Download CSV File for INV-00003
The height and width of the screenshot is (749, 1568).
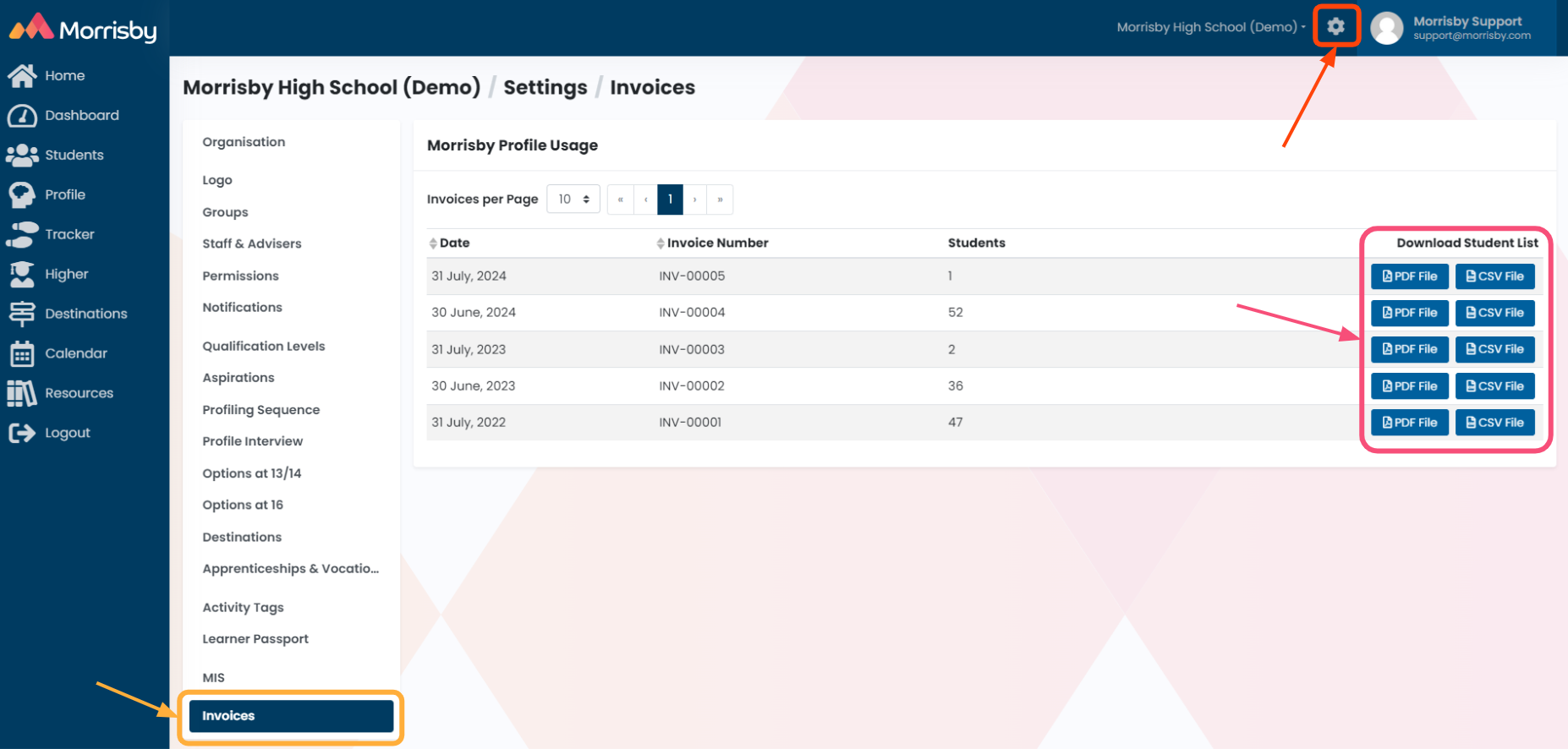pyautogui.click(x=1495, y=349)
